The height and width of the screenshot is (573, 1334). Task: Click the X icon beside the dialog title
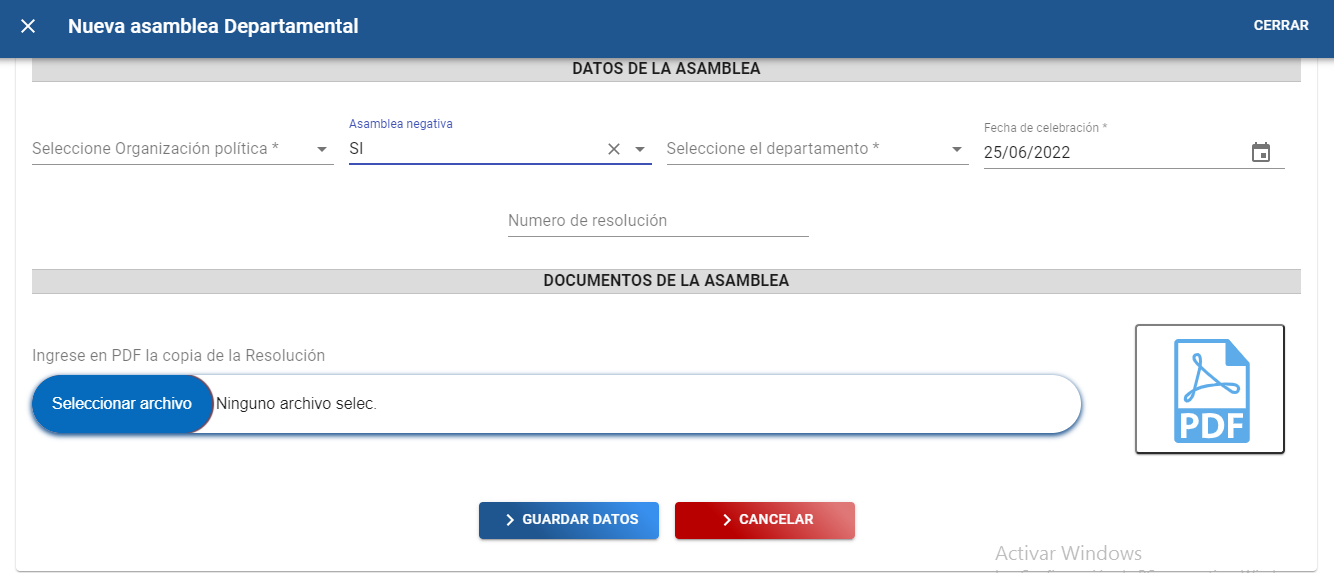pyautogui.click(x=28, y=27)
